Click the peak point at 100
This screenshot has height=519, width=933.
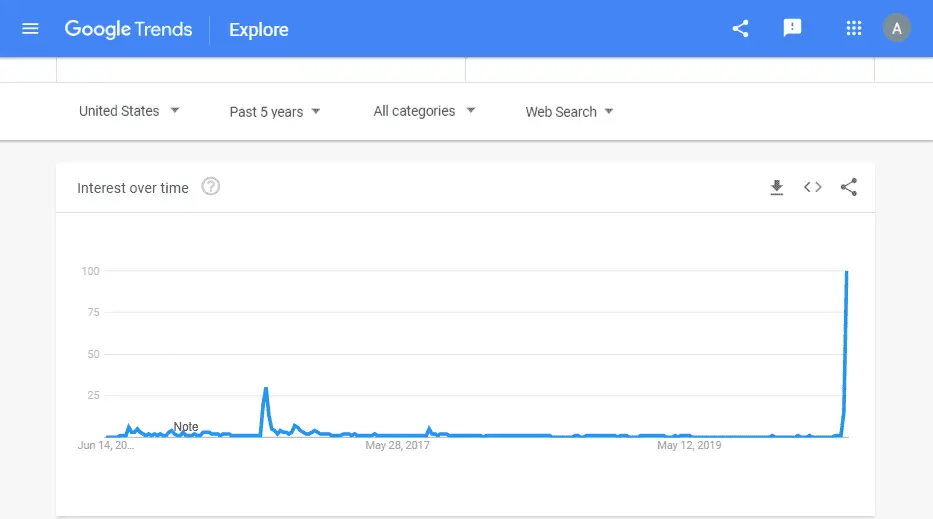[847, 272]
